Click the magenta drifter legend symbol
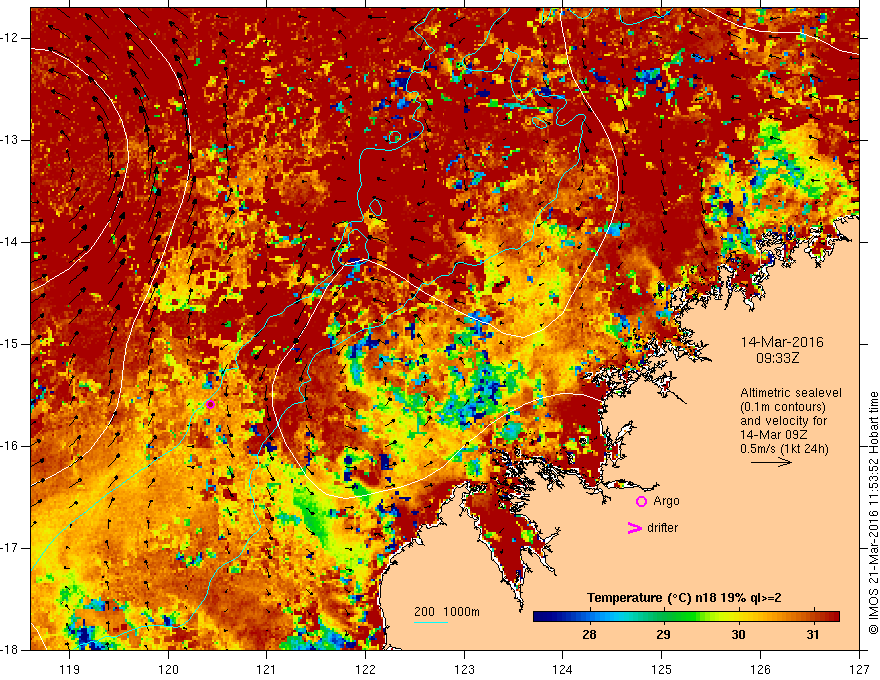The image size is (880, 680). (634, 528)
